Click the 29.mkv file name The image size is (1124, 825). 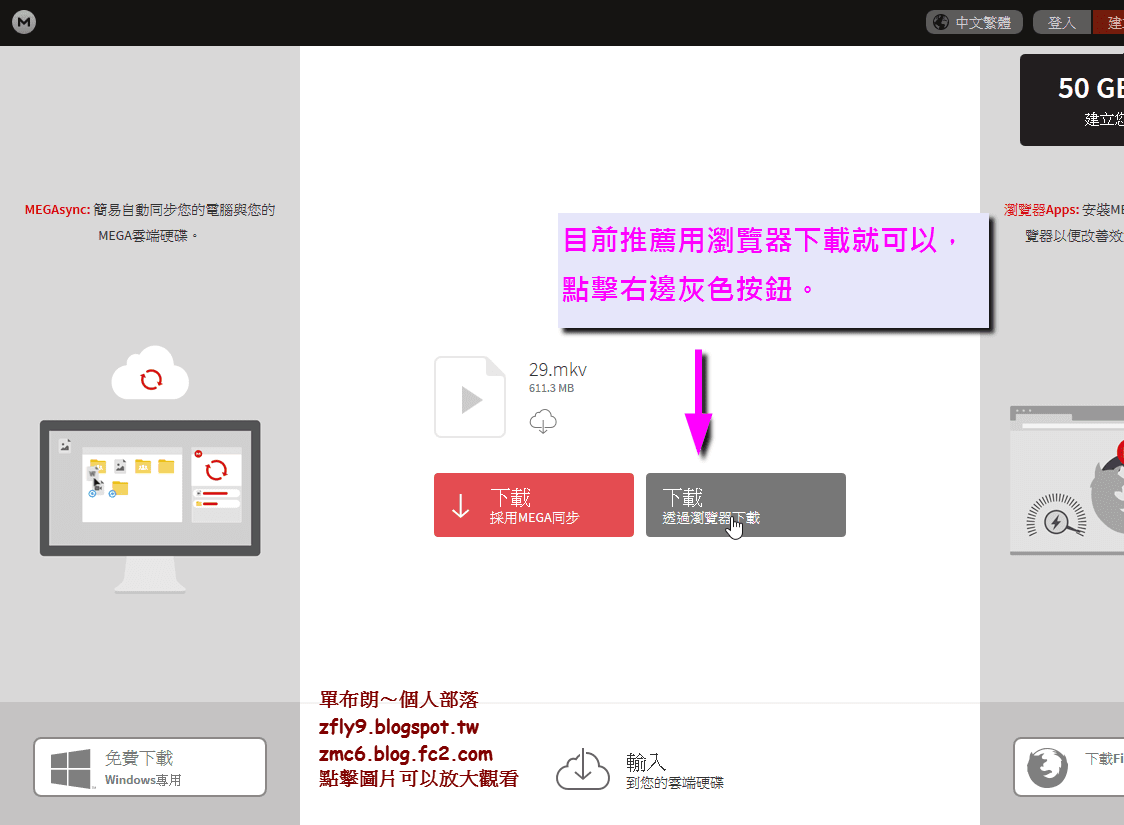[x=558, y=370]
